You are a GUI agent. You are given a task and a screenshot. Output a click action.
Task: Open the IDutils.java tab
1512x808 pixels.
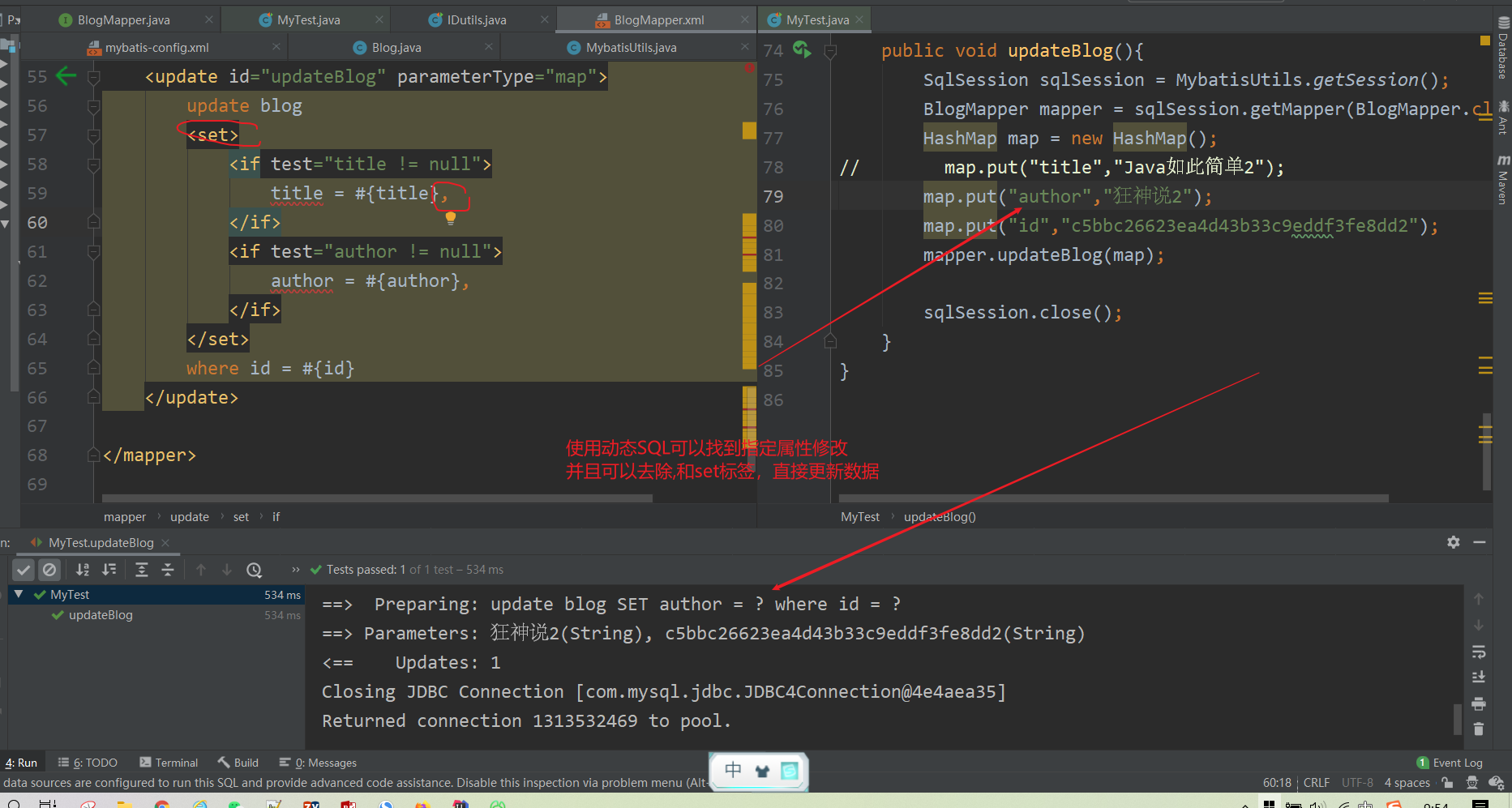[x=476, y=19]
